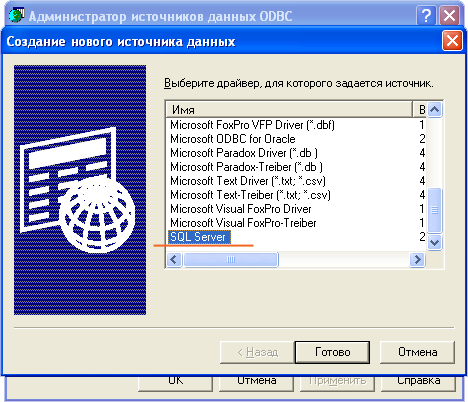This screenshot has width=468, height=402.
Task: Click the driver list down arrow
Action: tap(434, 242)
